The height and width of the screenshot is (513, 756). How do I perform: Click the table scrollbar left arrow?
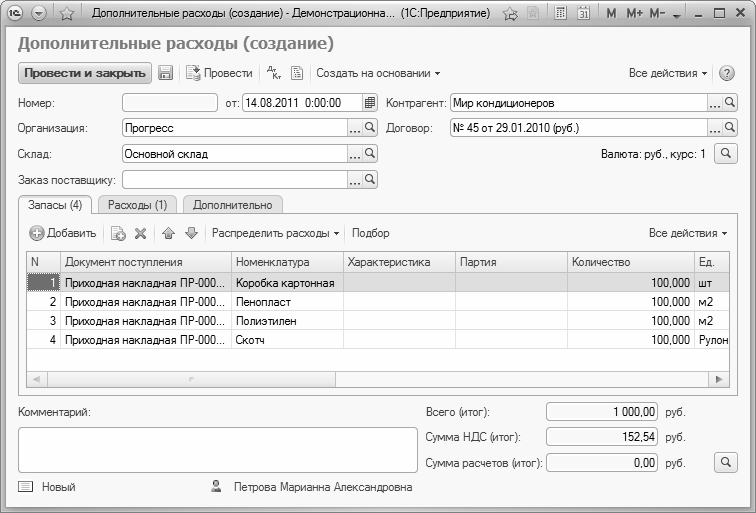37,379
